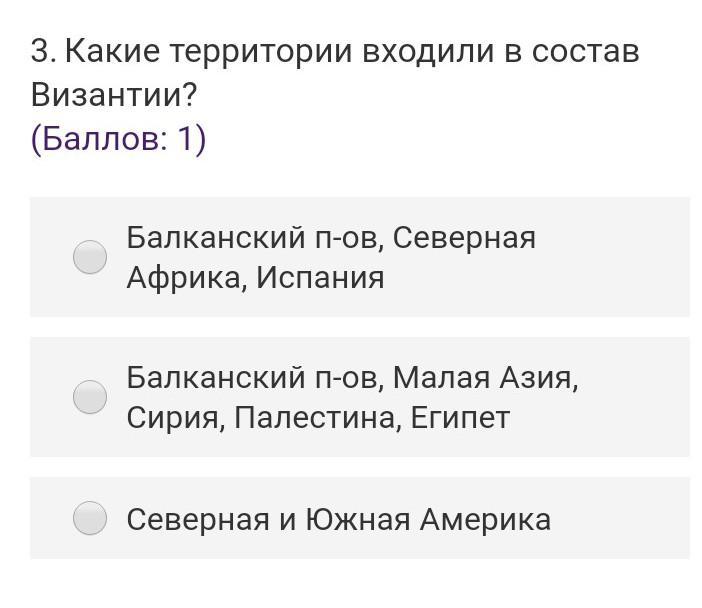This screenshot has width=702, height=608.
Task: Click the answer text 'Северная и Южная Америка'
Action: [338, 519]
